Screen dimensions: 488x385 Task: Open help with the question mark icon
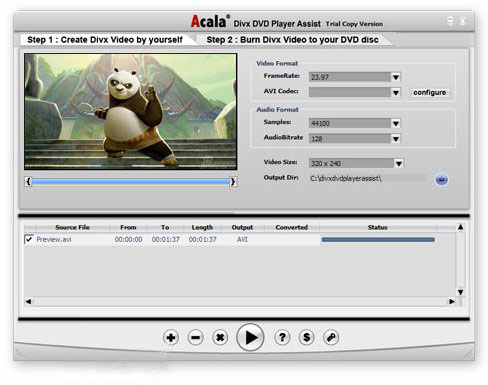(282, 338)
